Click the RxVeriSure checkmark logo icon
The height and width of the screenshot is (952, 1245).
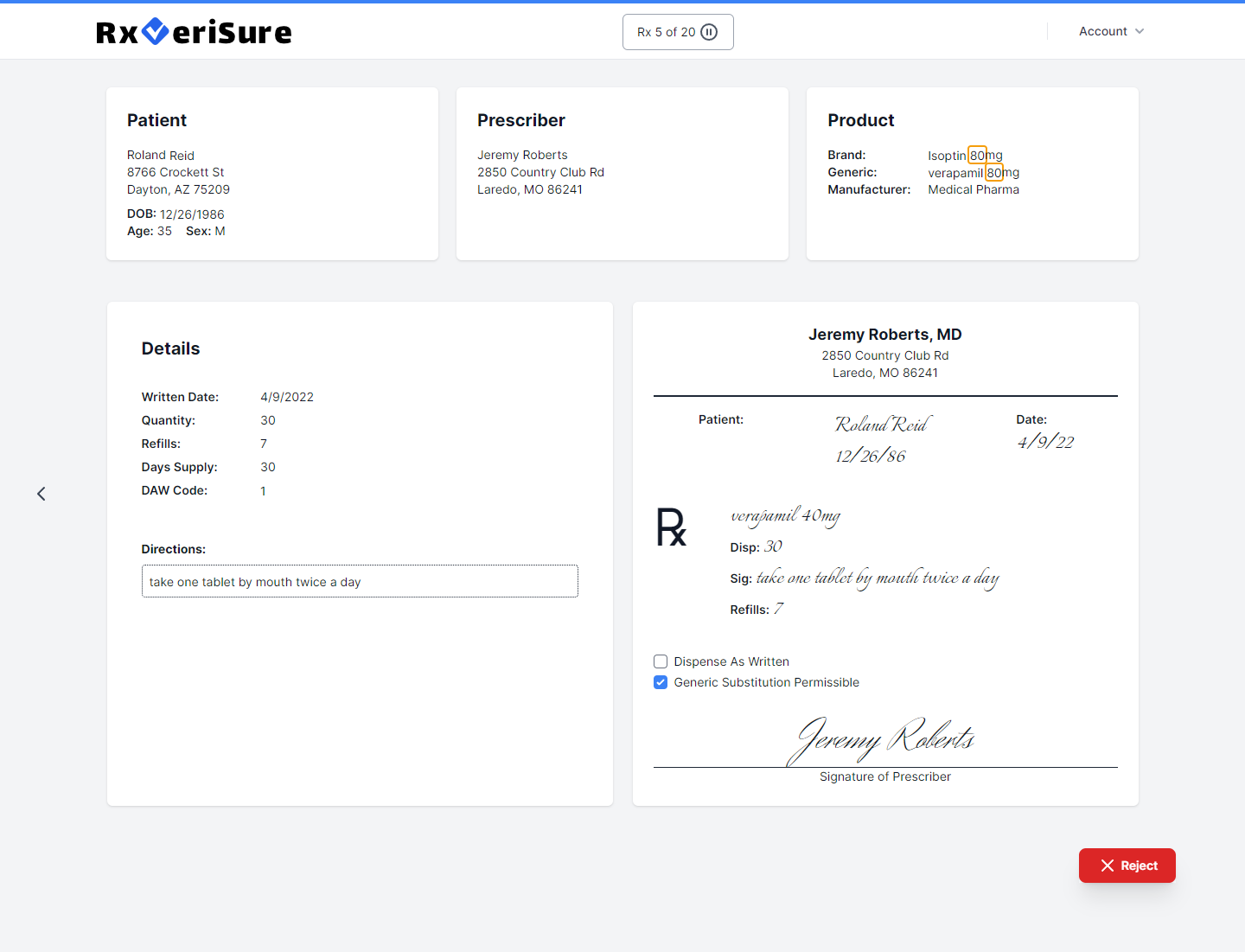(x=155, y=31)
